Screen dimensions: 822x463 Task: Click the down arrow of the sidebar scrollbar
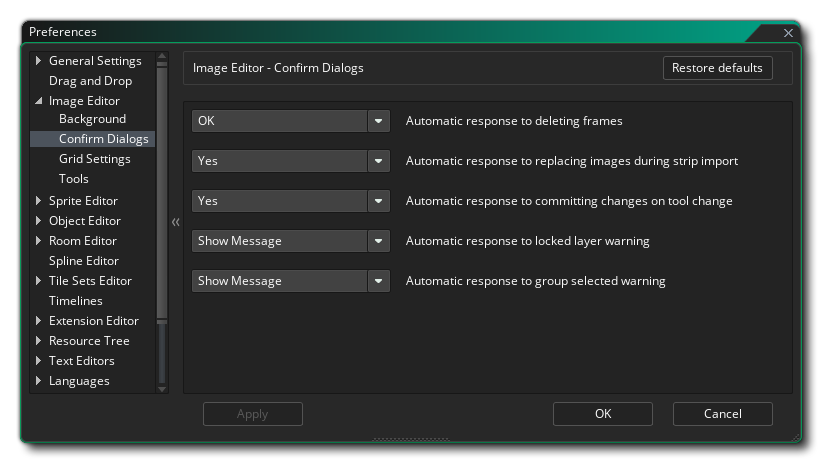coord(162,388)
